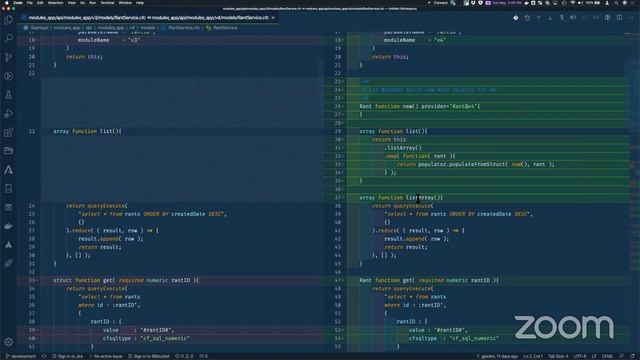Change CFML language mode in status bar

coord(607,356)
